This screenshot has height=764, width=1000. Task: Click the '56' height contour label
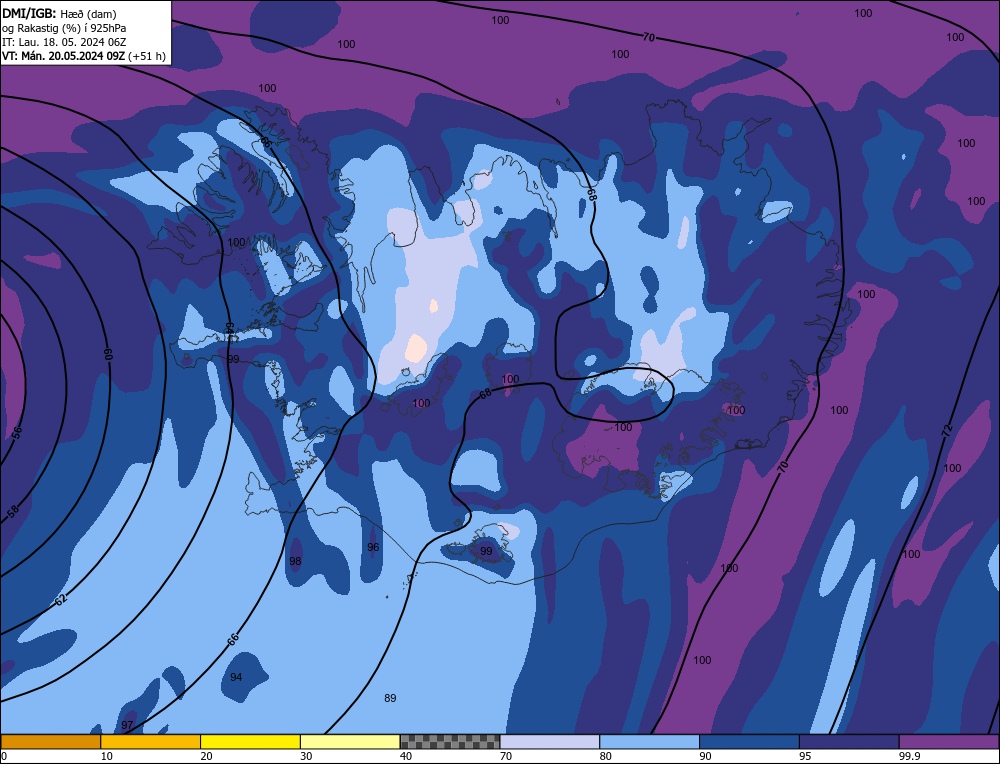(17, 432)
